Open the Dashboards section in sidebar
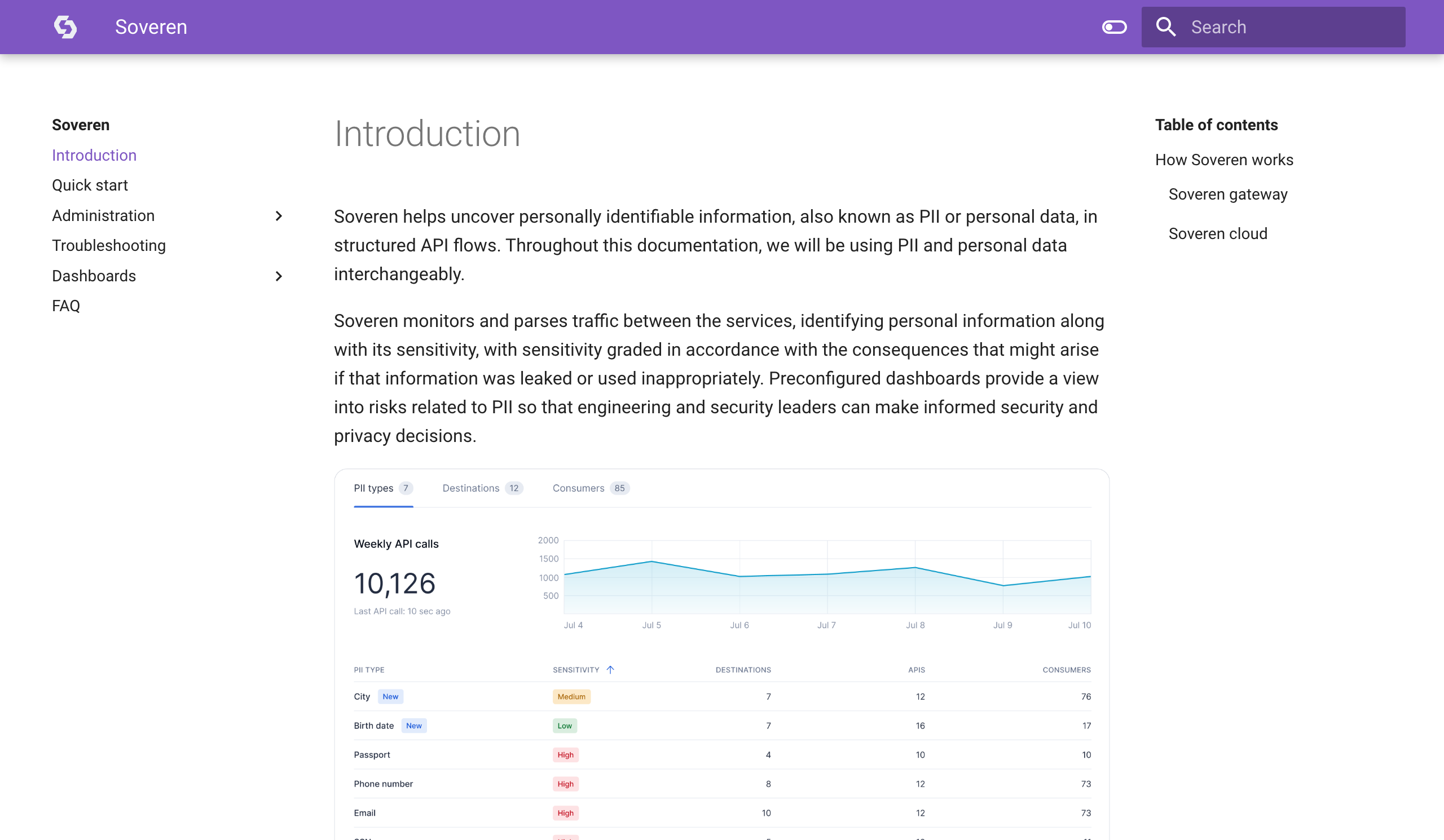 click(x=94, y=276)
